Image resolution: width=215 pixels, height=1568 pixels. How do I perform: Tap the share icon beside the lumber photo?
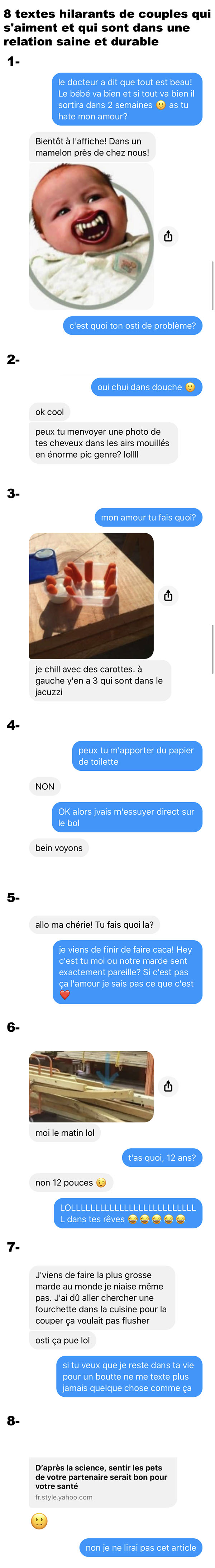coord(168,1086)
